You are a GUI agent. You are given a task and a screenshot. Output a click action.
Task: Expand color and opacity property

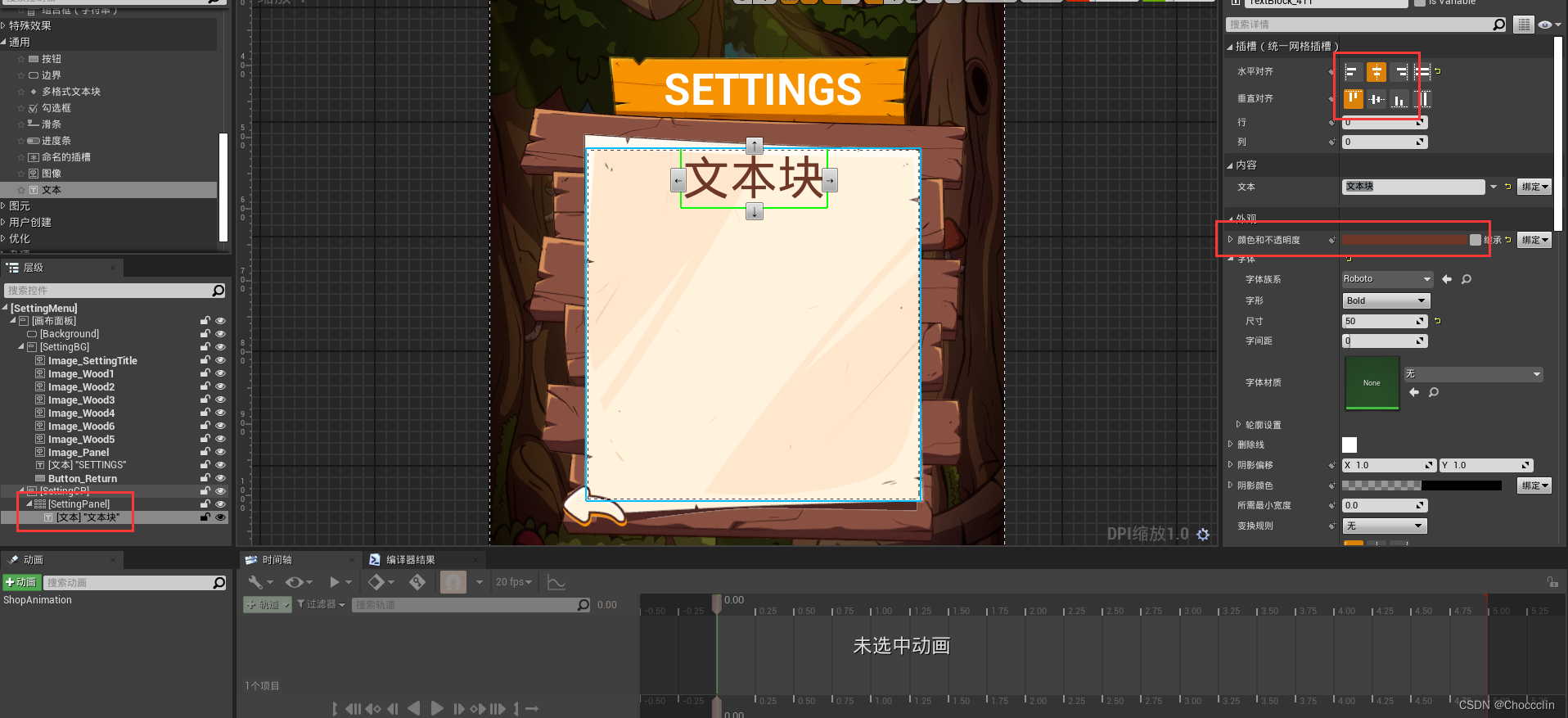point(1230,240)
